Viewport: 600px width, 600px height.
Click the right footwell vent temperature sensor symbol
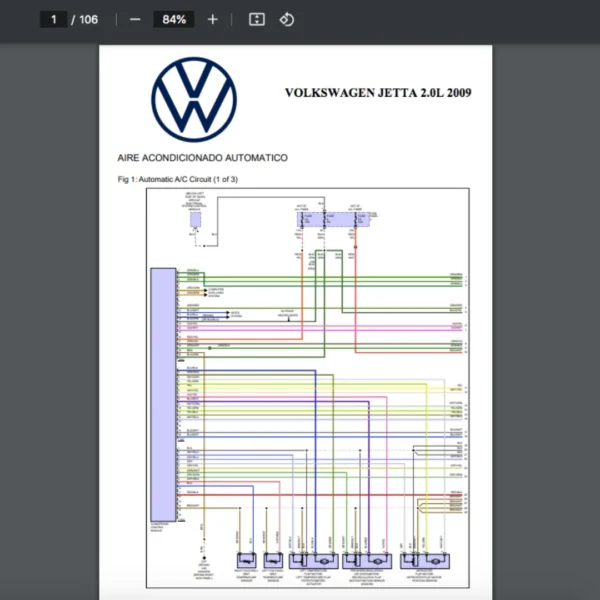pyautogui.click(x=245, y=562)
